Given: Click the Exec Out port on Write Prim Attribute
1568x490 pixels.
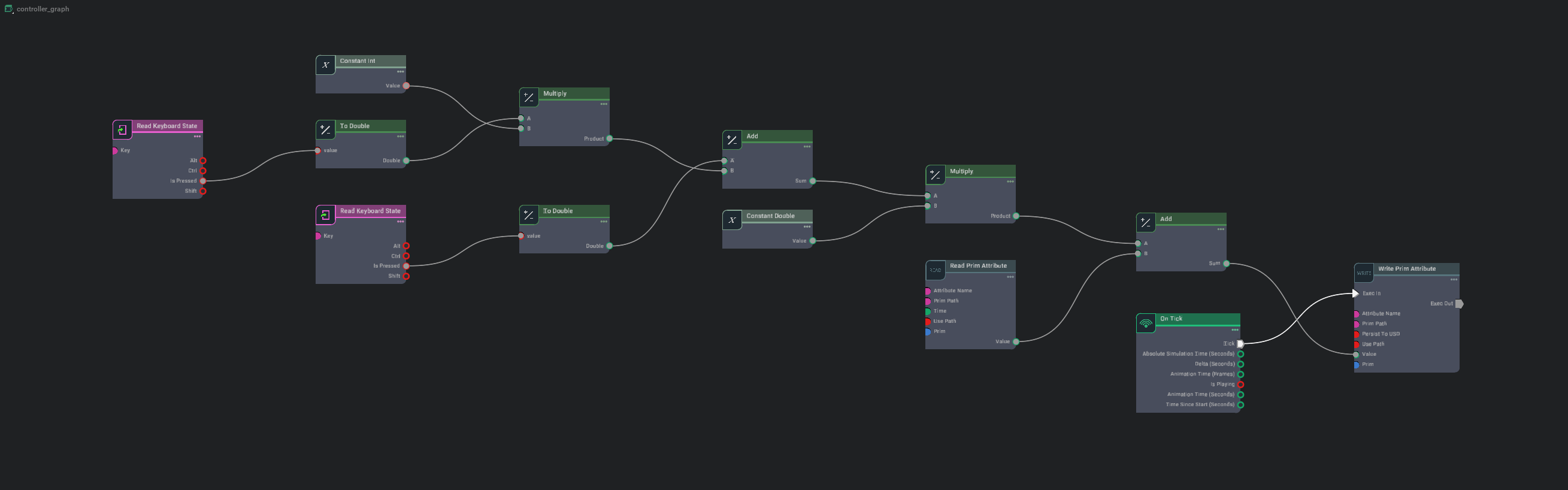Looking at the screenshot, I should (1459, 304).
